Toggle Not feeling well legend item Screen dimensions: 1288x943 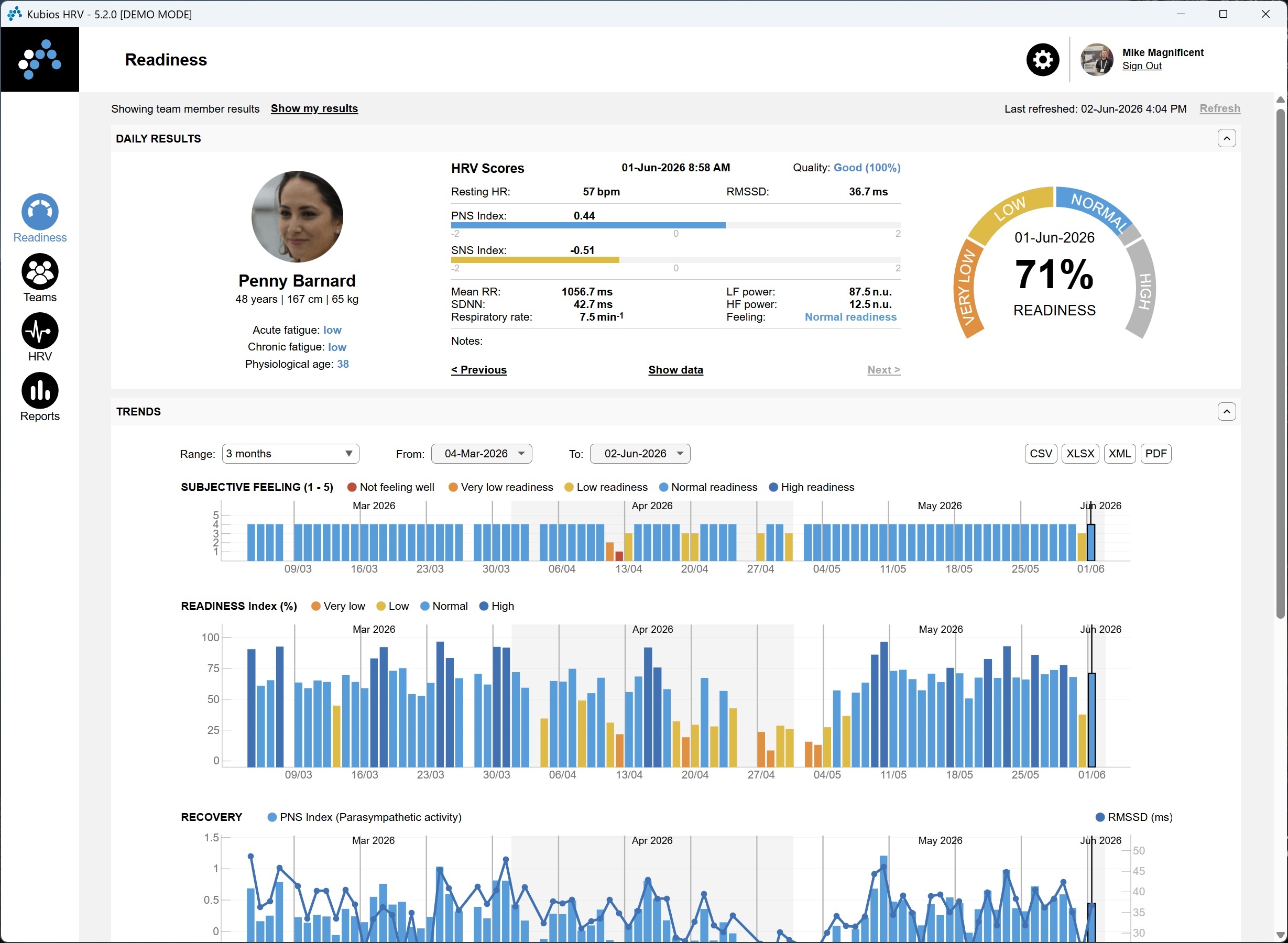[x=390, y=487]
